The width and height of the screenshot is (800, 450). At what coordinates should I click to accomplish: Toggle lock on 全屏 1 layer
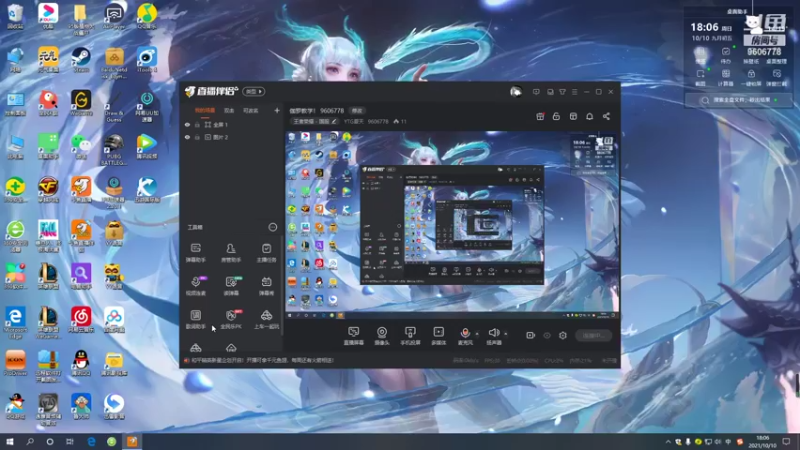point(197,124)
